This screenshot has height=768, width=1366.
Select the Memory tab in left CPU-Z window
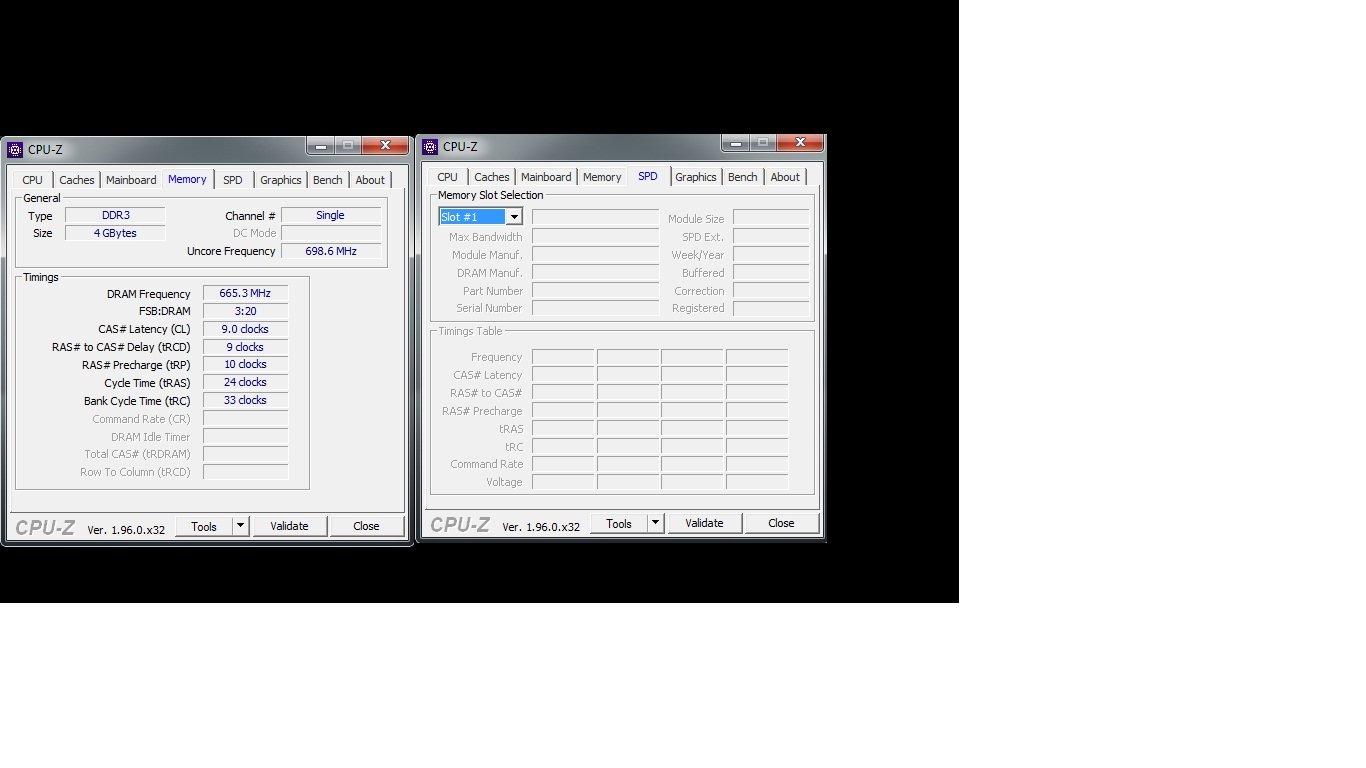(x=187, y=179)
